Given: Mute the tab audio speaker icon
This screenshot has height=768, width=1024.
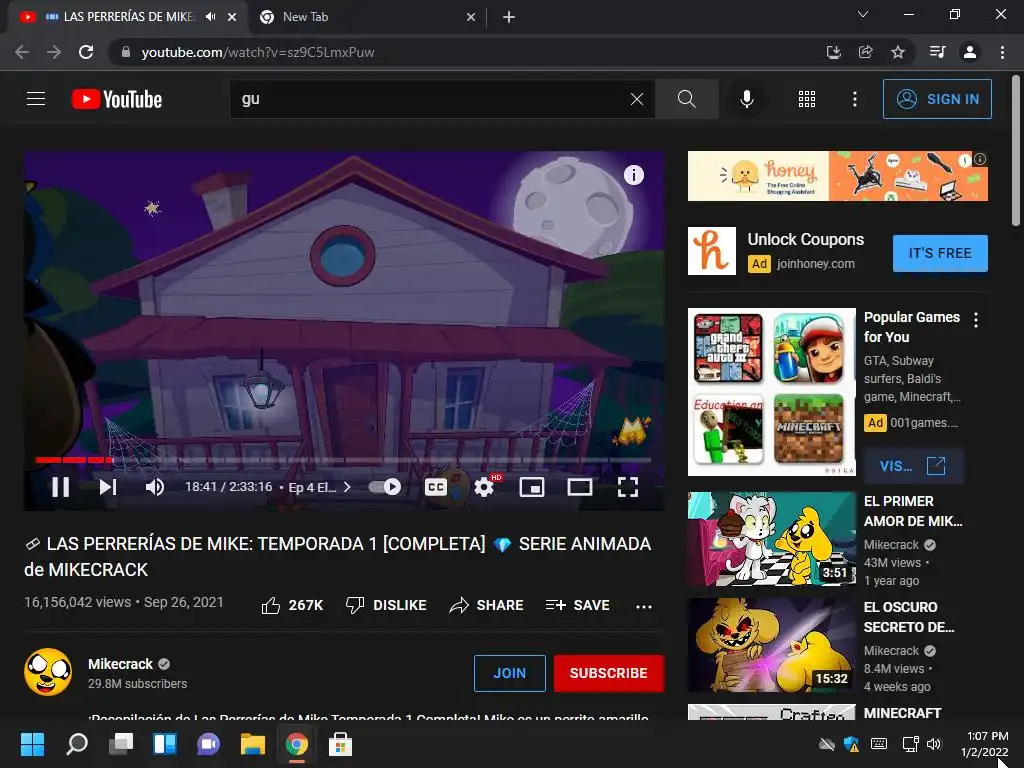Looking at the screenshot, I should (x=210, y=17).
